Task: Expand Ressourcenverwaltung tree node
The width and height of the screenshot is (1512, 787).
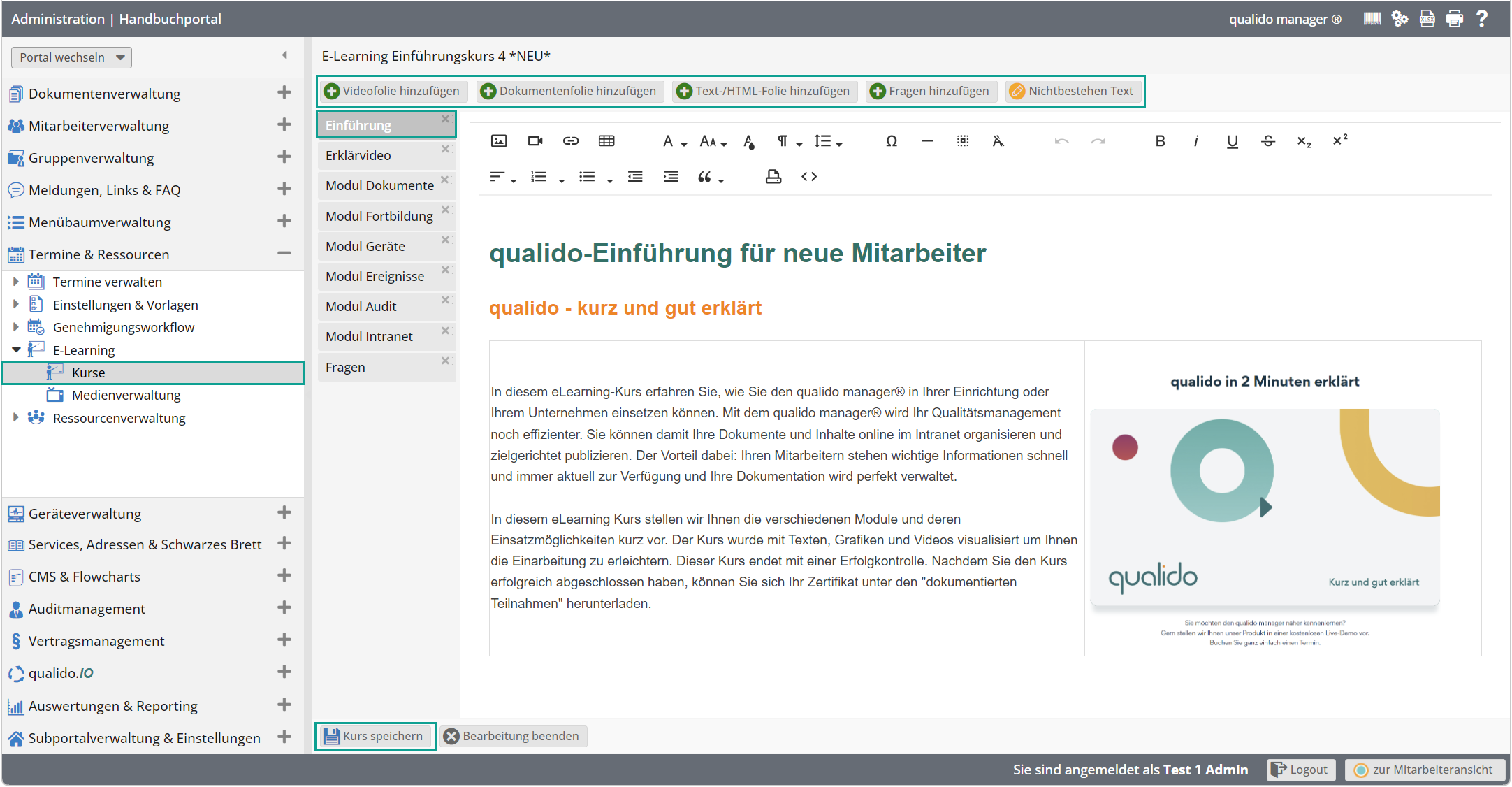Action: point(15,418)
